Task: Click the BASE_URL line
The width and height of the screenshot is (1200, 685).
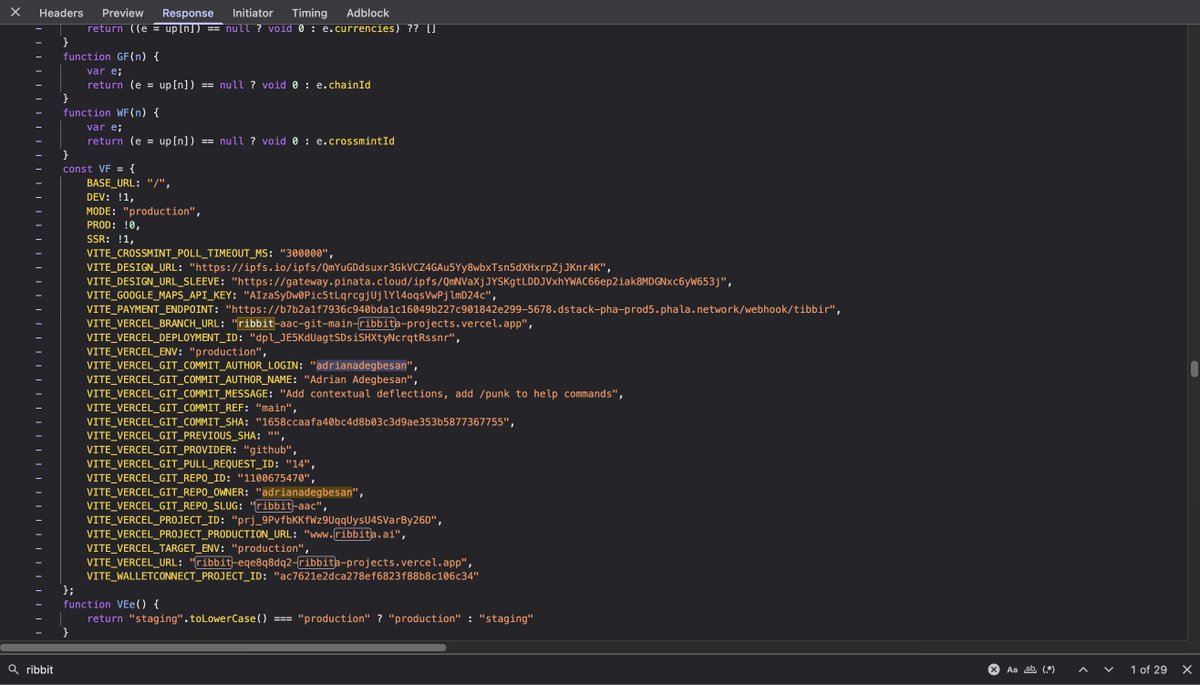Action: (x=128, y=183)
